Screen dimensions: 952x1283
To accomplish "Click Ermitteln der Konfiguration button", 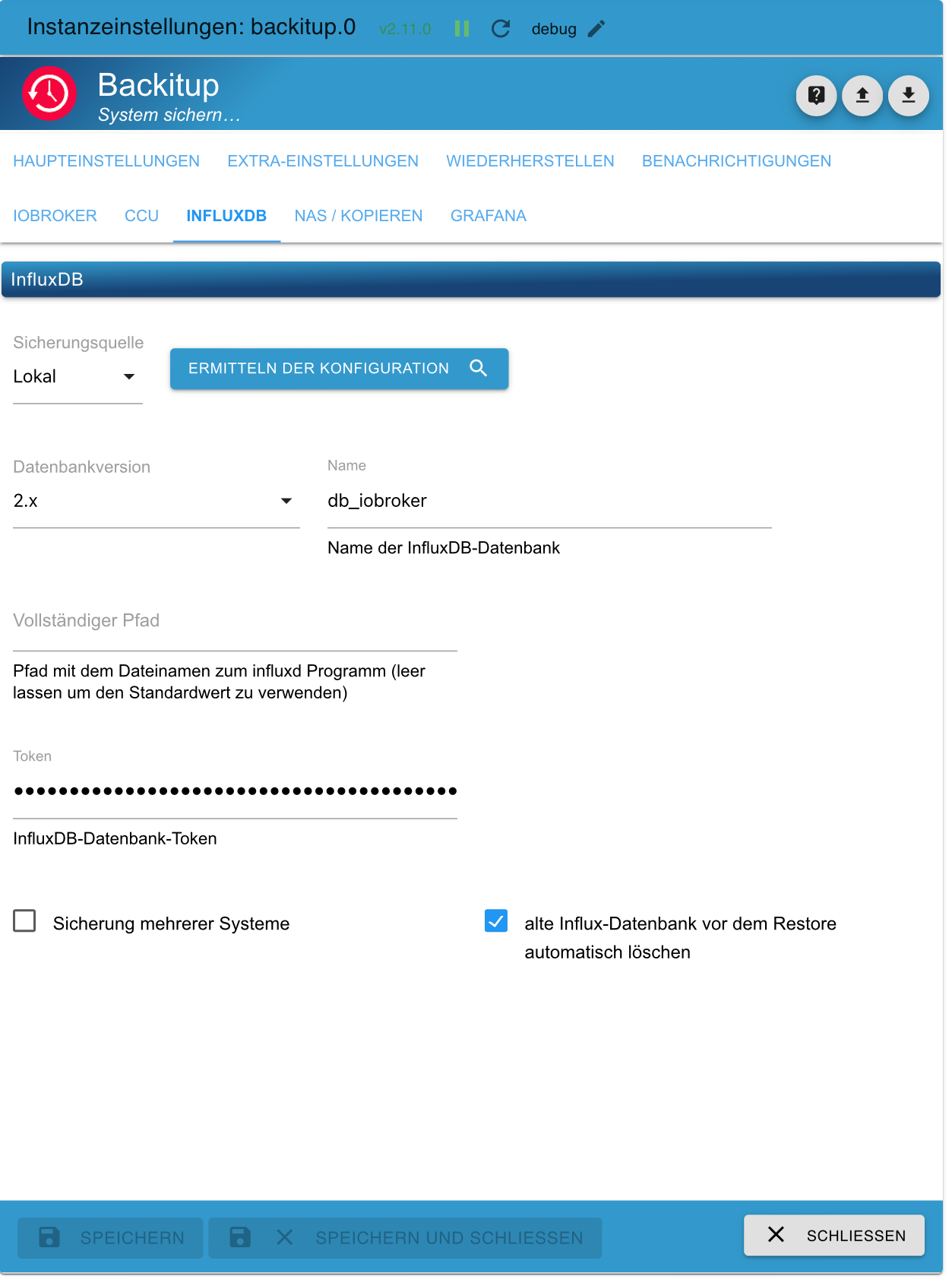I will pyautogui.click(x=339, y=369).
